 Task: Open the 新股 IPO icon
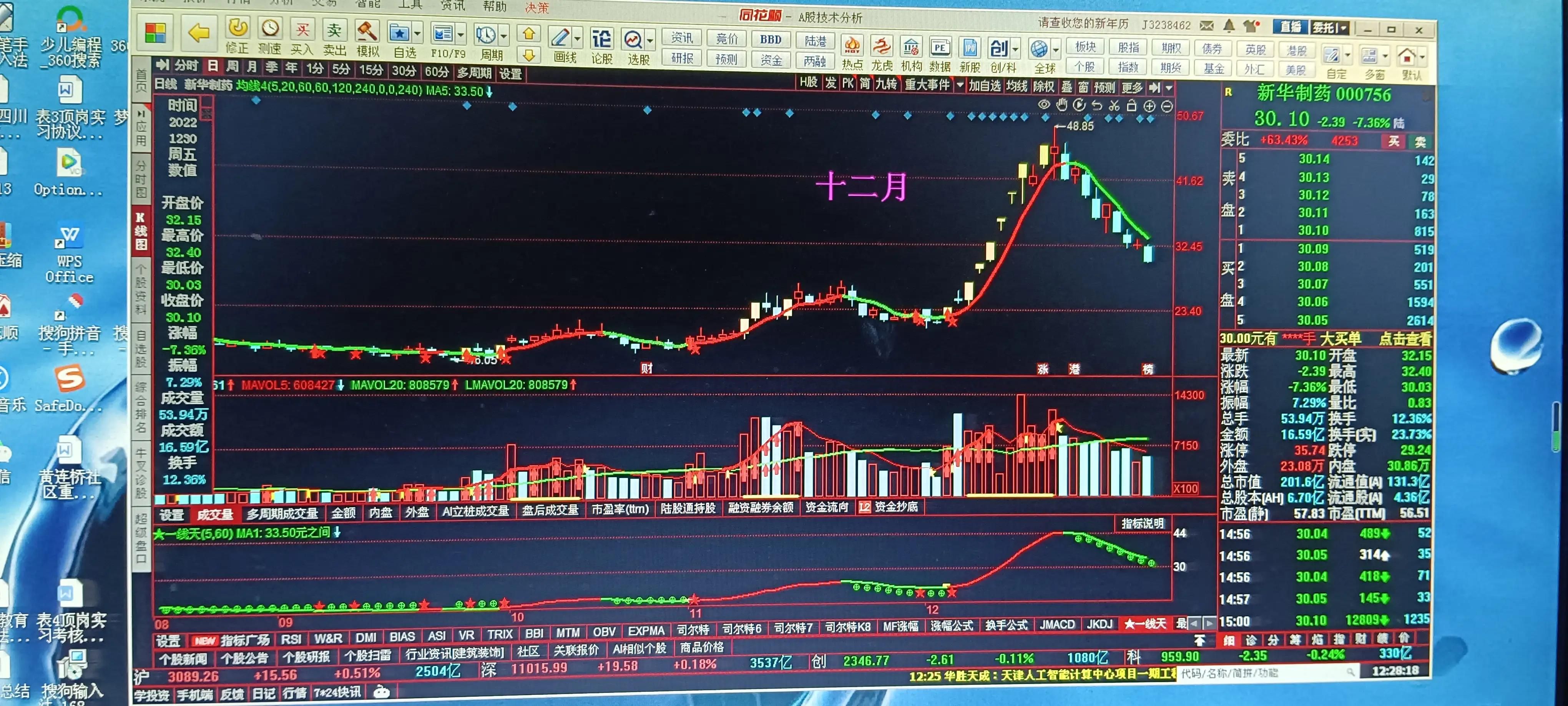969,48
